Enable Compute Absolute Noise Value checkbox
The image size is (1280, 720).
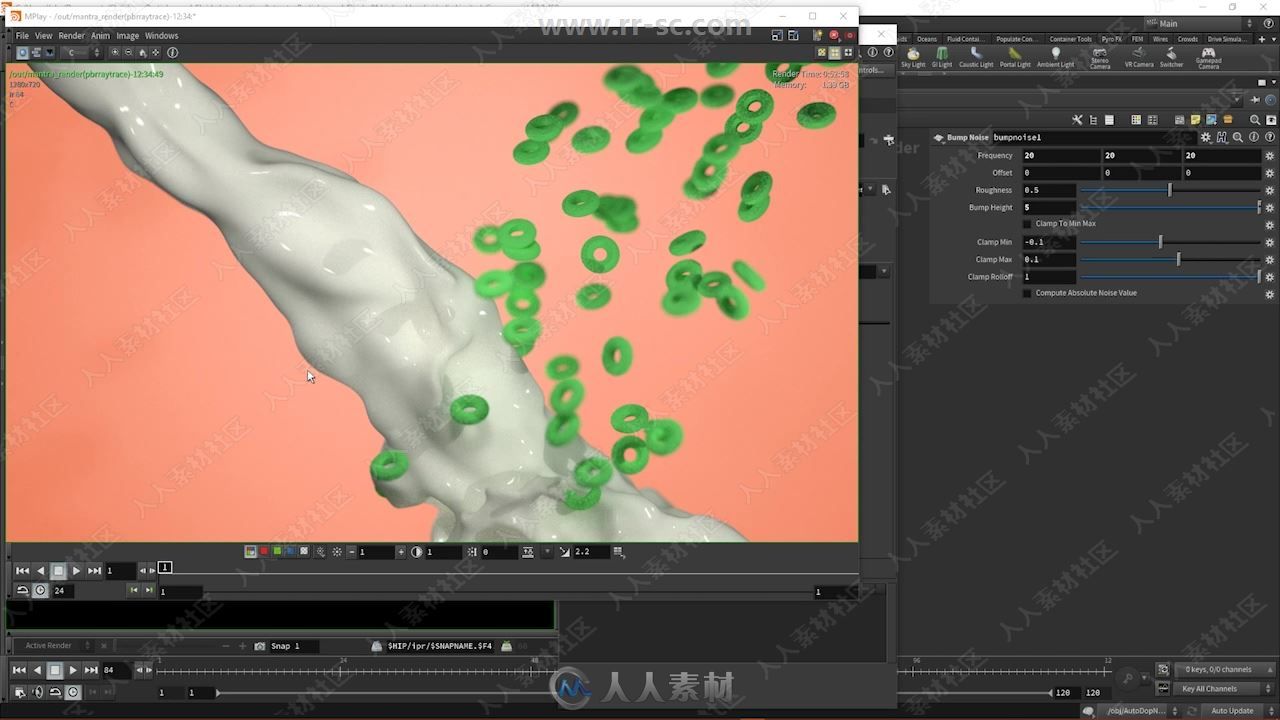point(1027,293)
